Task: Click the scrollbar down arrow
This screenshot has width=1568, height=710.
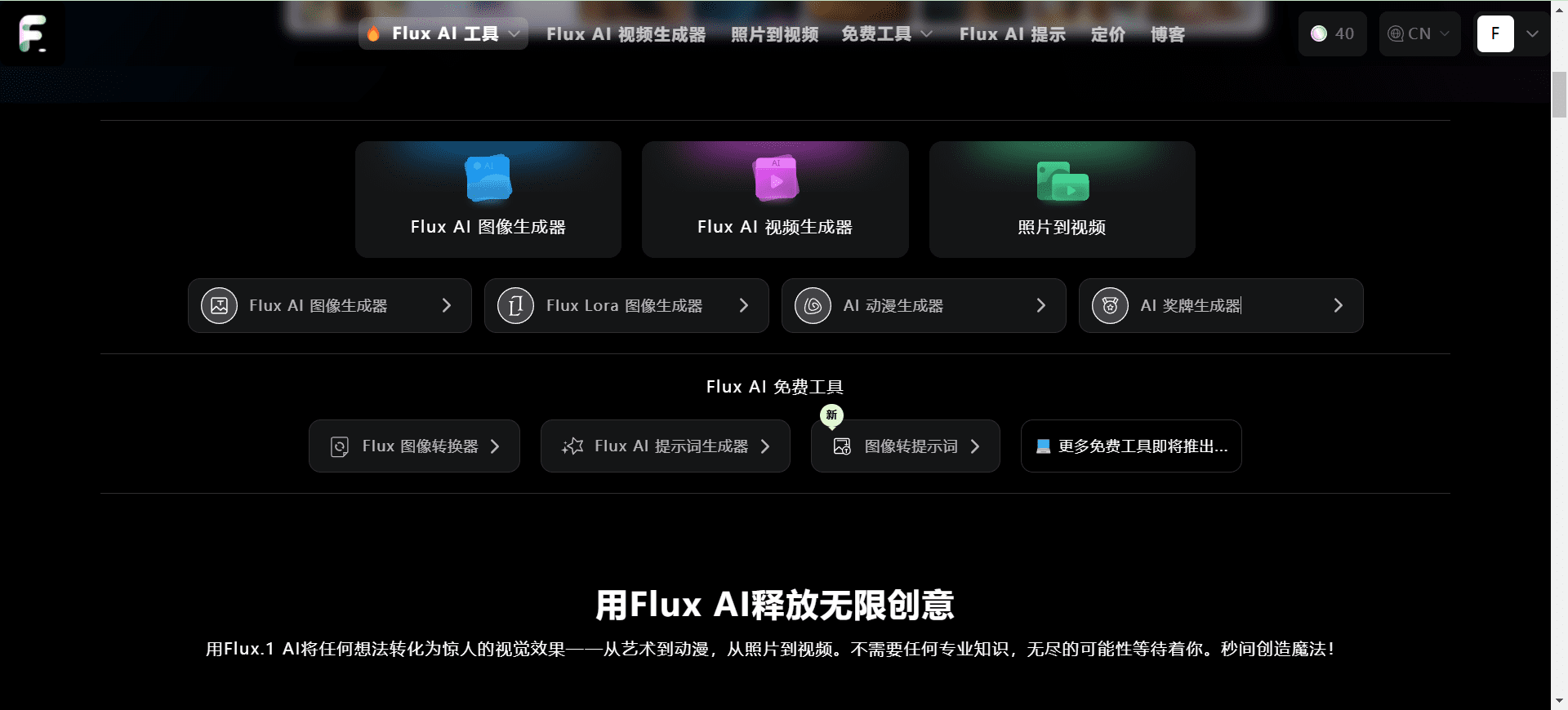Action: coord(1559,701)
